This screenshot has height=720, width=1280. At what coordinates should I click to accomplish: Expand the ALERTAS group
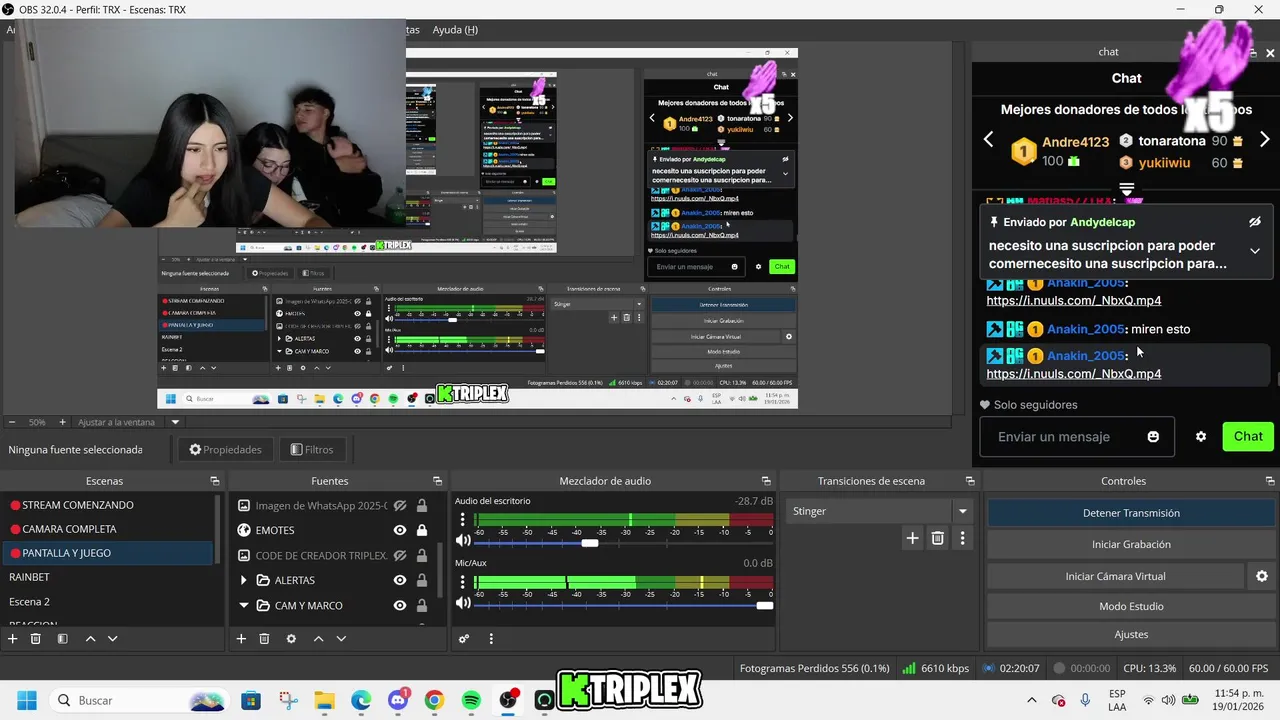[x=244, y=580]
